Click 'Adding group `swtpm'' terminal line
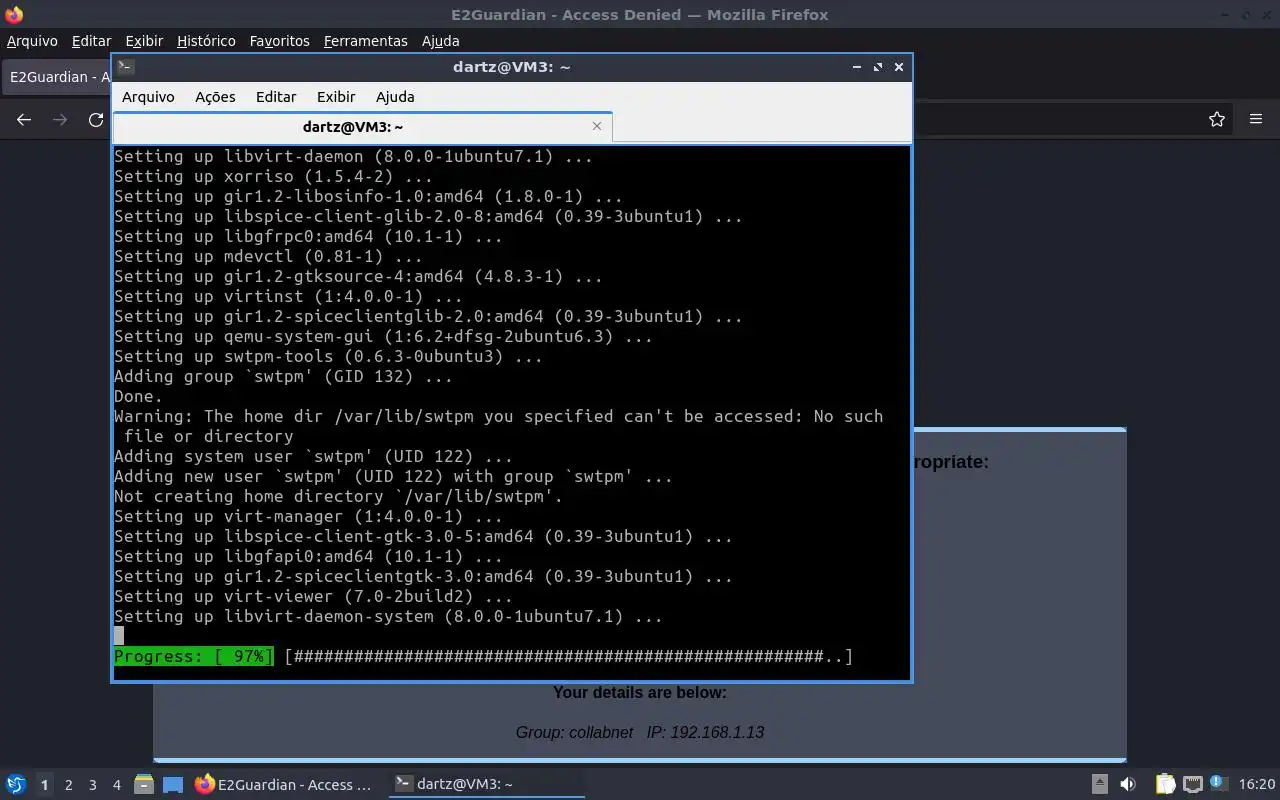Image resolution: width=1280 pixels, height=800 pixels. pyautogui.click(x=283, y=377)
